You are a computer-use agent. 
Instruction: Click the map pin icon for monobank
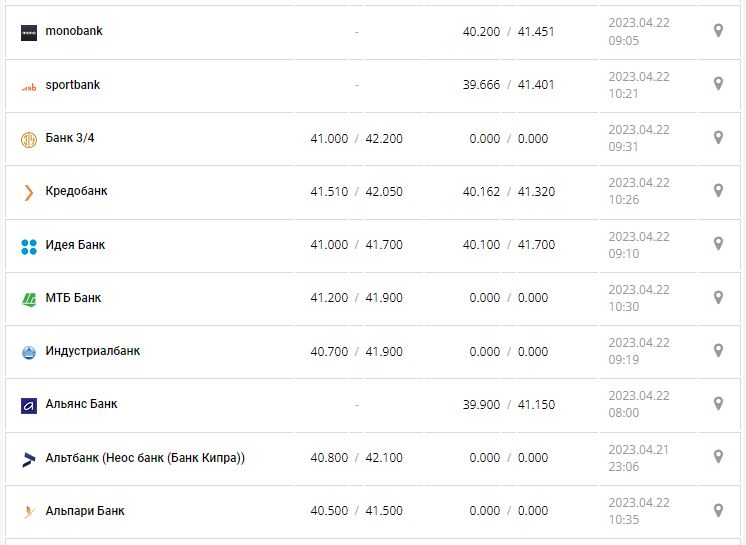coord(718,31)
